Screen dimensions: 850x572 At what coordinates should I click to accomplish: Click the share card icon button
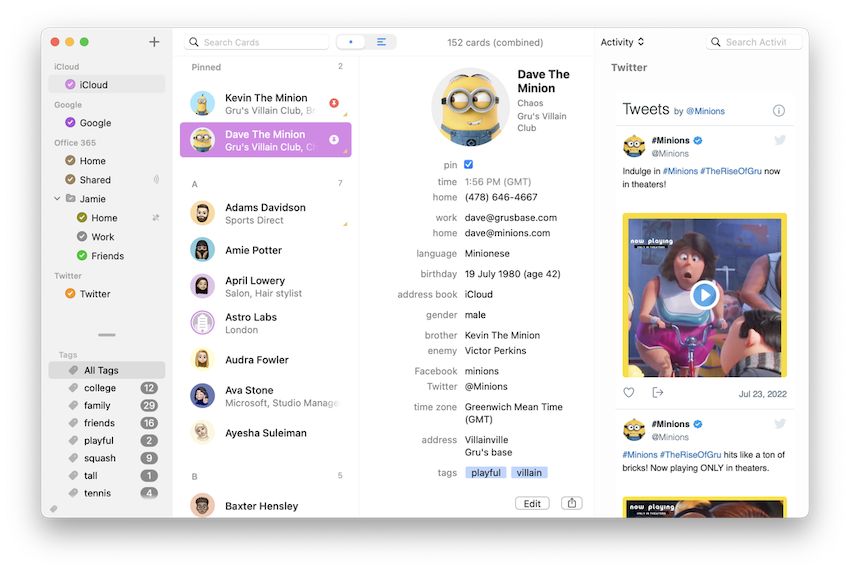571,503
